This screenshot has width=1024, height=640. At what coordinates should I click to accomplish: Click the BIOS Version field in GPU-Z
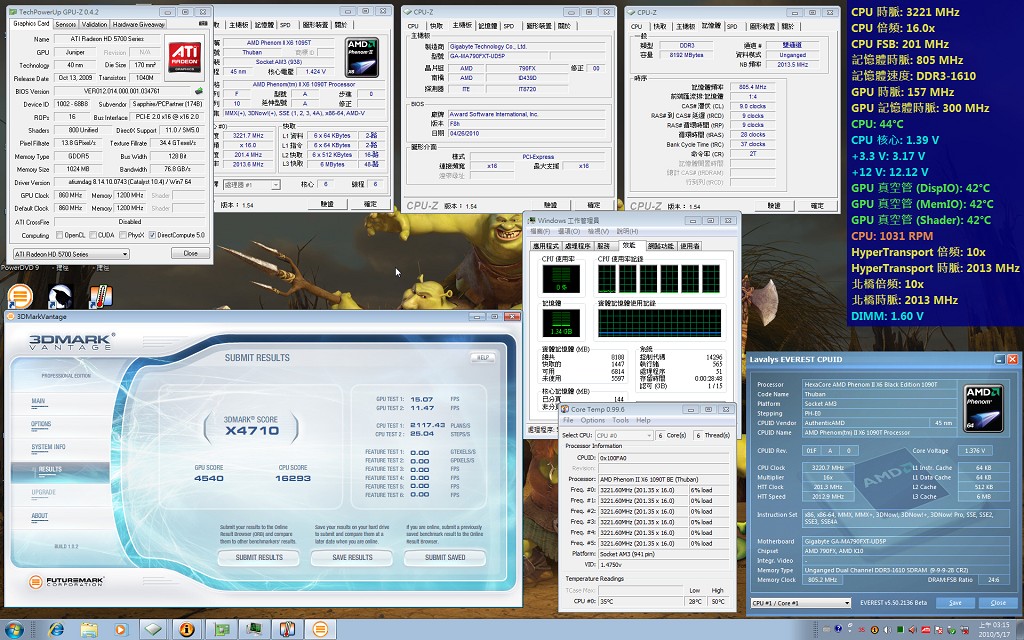[123, 91]
